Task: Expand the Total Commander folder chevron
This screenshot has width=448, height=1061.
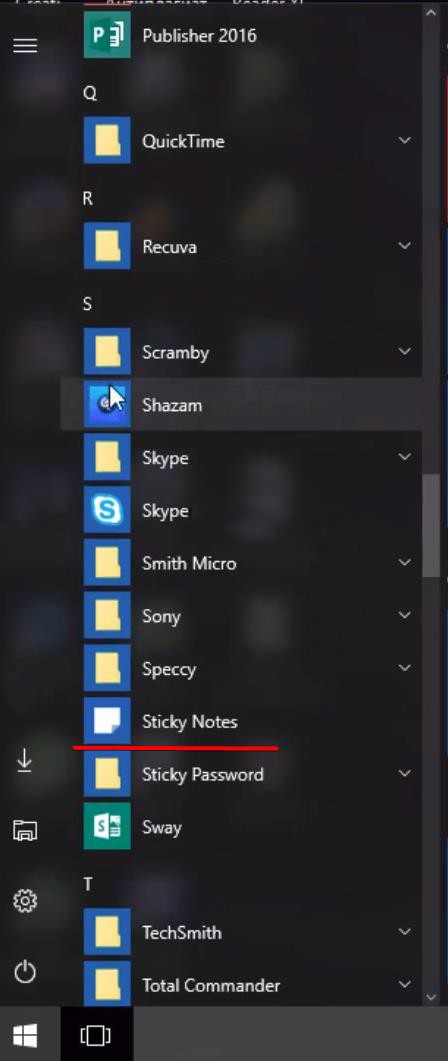Action: [x=405, y=985]
